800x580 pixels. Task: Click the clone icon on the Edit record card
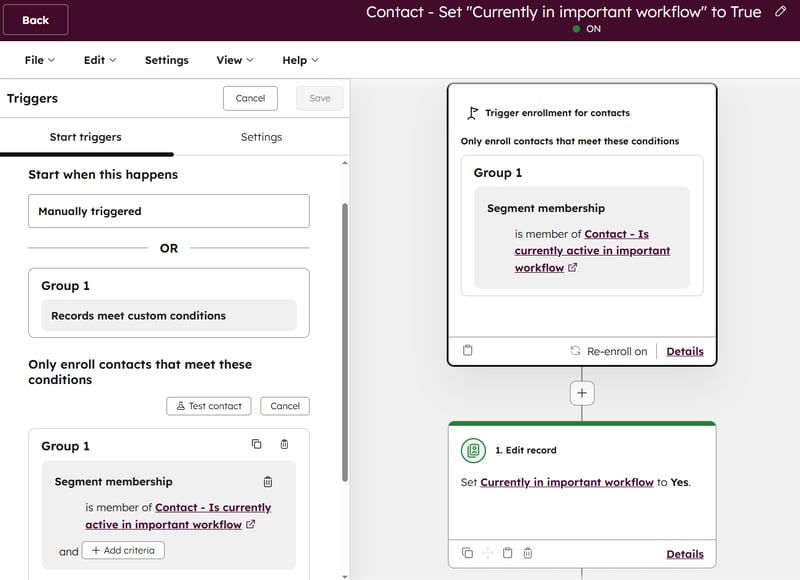pyautogui.click(x=467, y=553)
